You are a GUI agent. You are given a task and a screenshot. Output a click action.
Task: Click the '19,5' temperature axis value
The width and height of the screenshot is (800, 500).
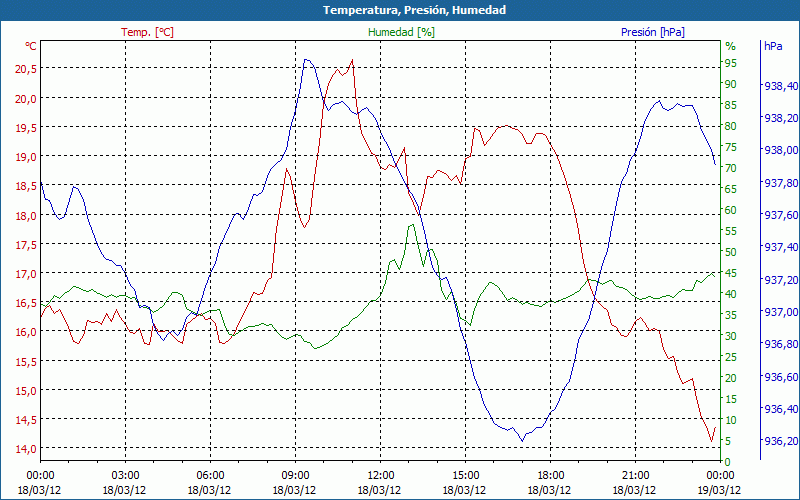point(26,128)
